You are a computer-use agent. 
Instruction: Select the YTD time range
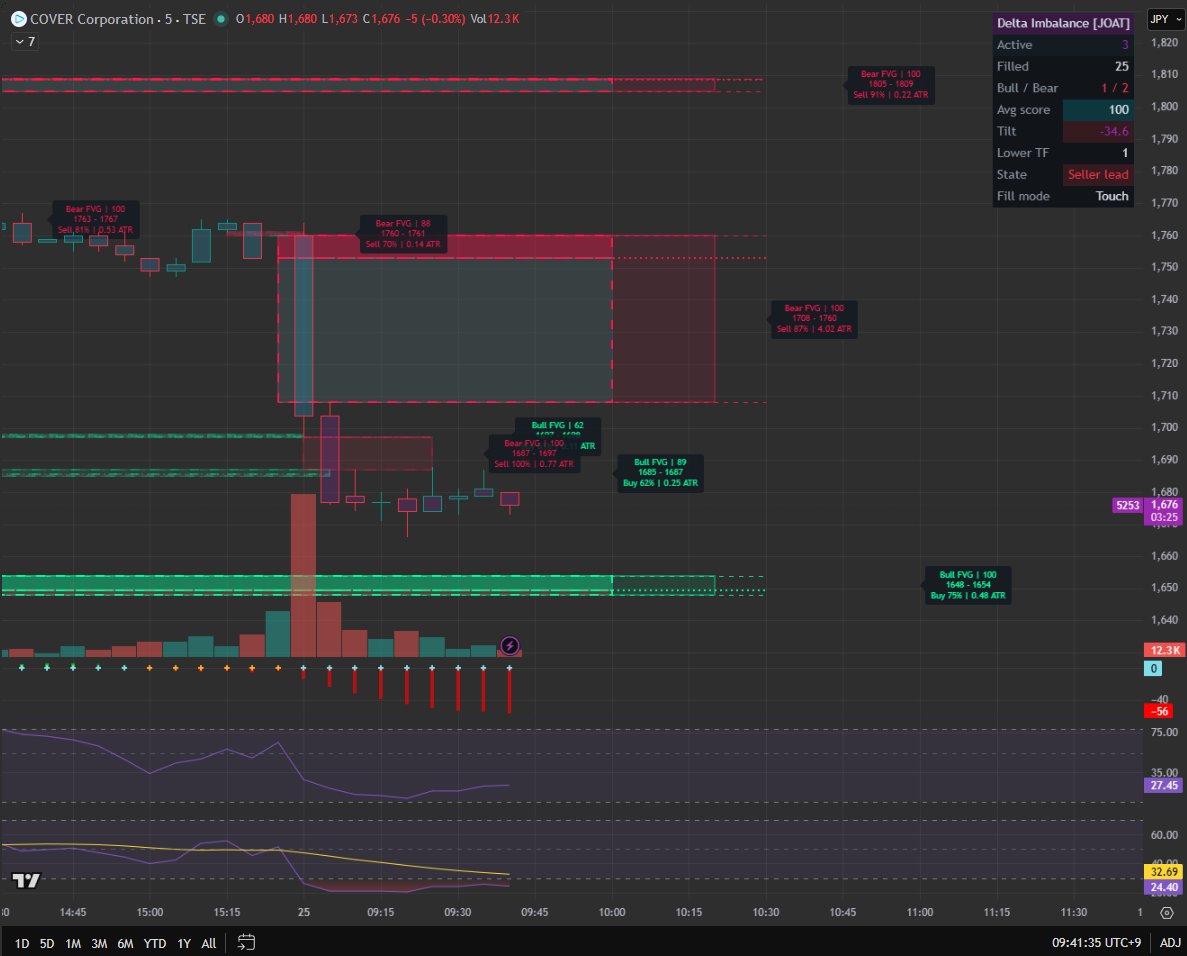pyautogui.click(x=154, y=943)
